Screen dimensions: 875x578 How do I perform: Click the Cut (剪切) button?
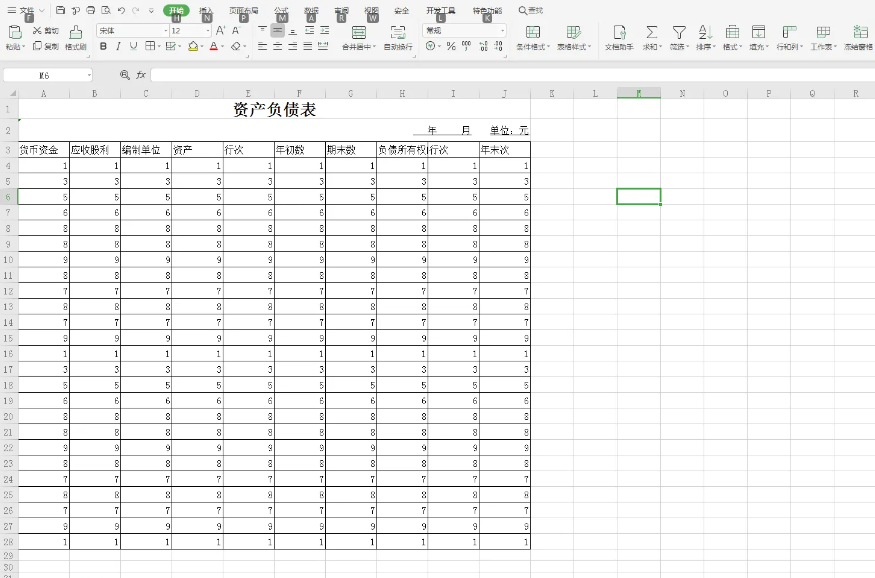[x=45, y=31]
